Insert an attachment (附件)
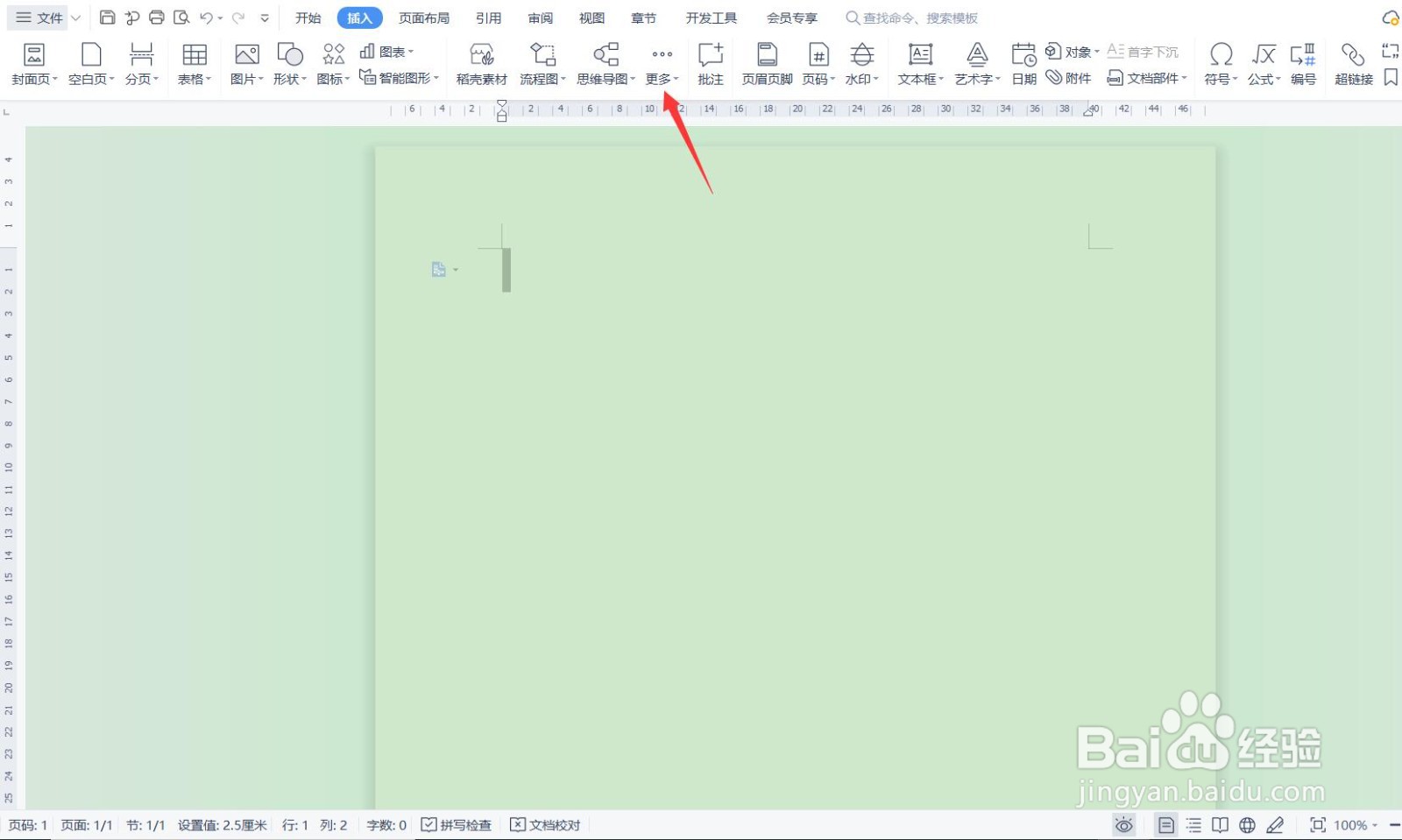The width and height of the screenshot is (1402, 840). pos(1068,78)
